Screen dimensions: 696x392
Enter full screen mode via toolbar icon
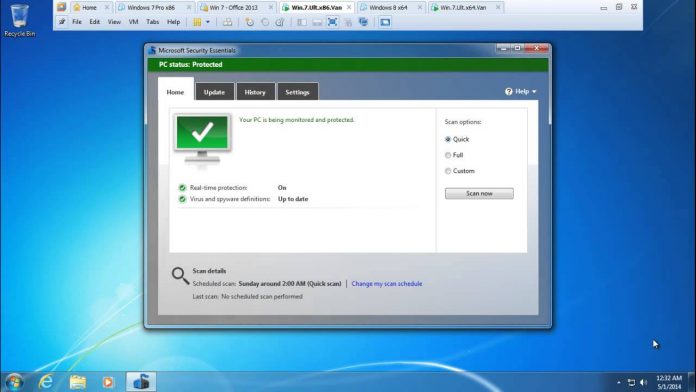(x=332, y=22)
